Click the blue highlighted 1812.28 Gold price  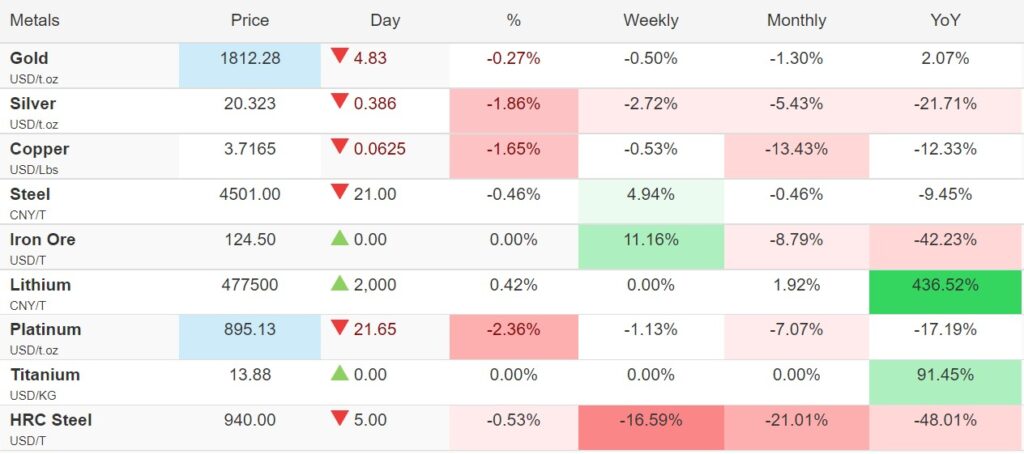tap(249, 58)
